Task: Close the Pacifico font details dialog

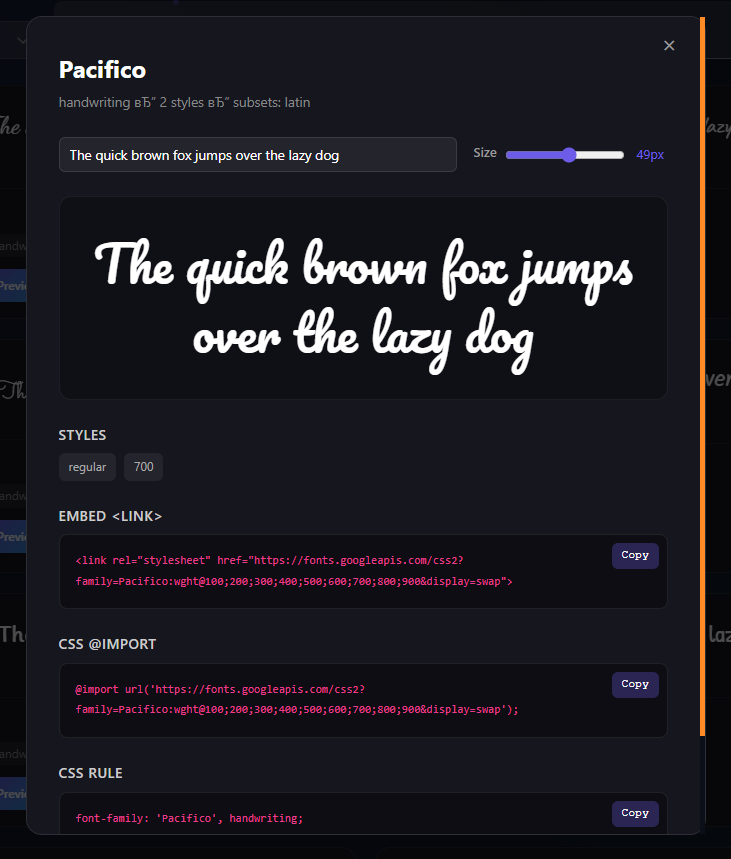Action: click(x=669, y=45)
